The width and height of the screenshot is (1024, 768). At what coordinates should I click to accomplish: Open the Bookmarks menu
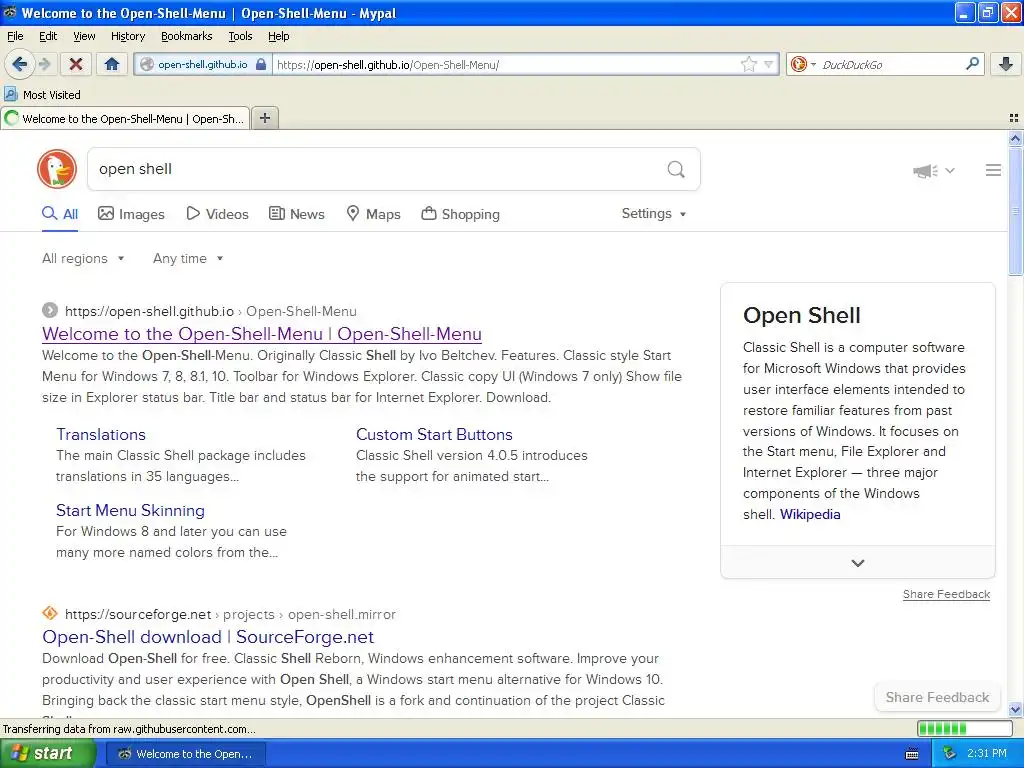point(186,36)
